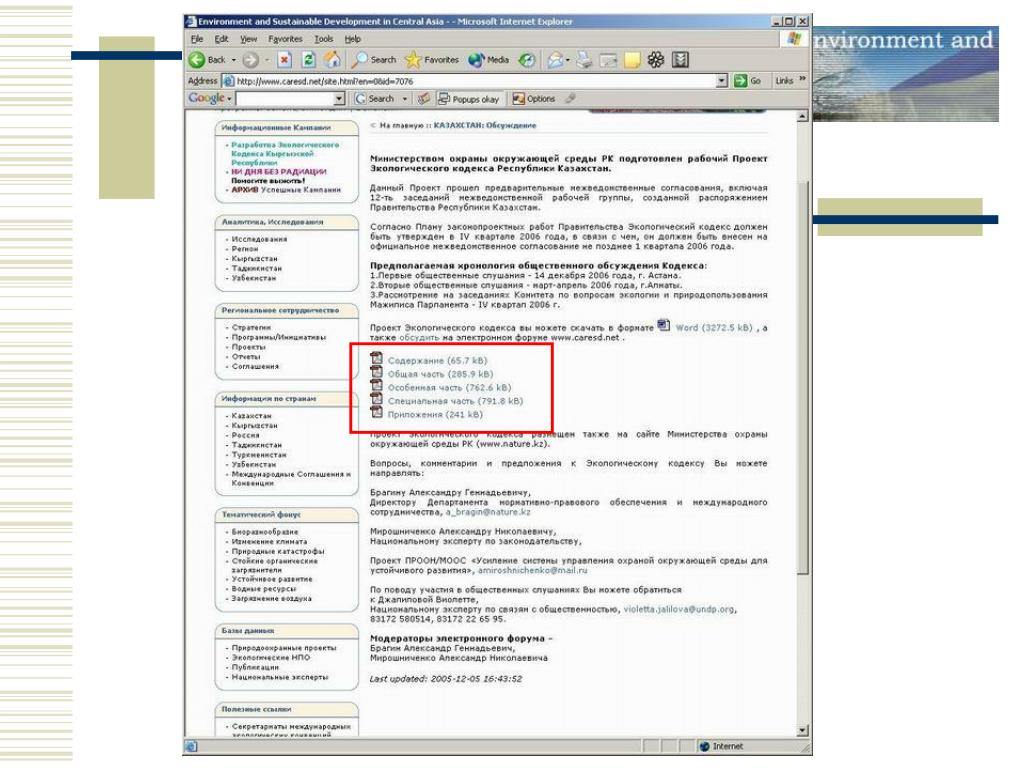Click the vertical scrollbar thumb

tap(803, 377)
